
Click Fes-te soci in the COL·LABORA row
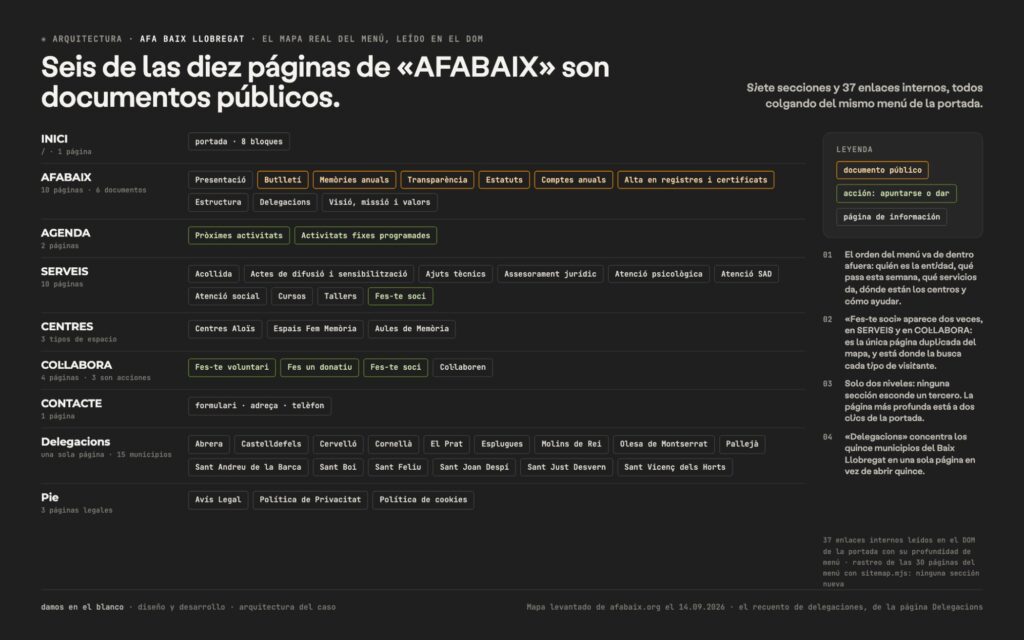[x=396, y=368]
